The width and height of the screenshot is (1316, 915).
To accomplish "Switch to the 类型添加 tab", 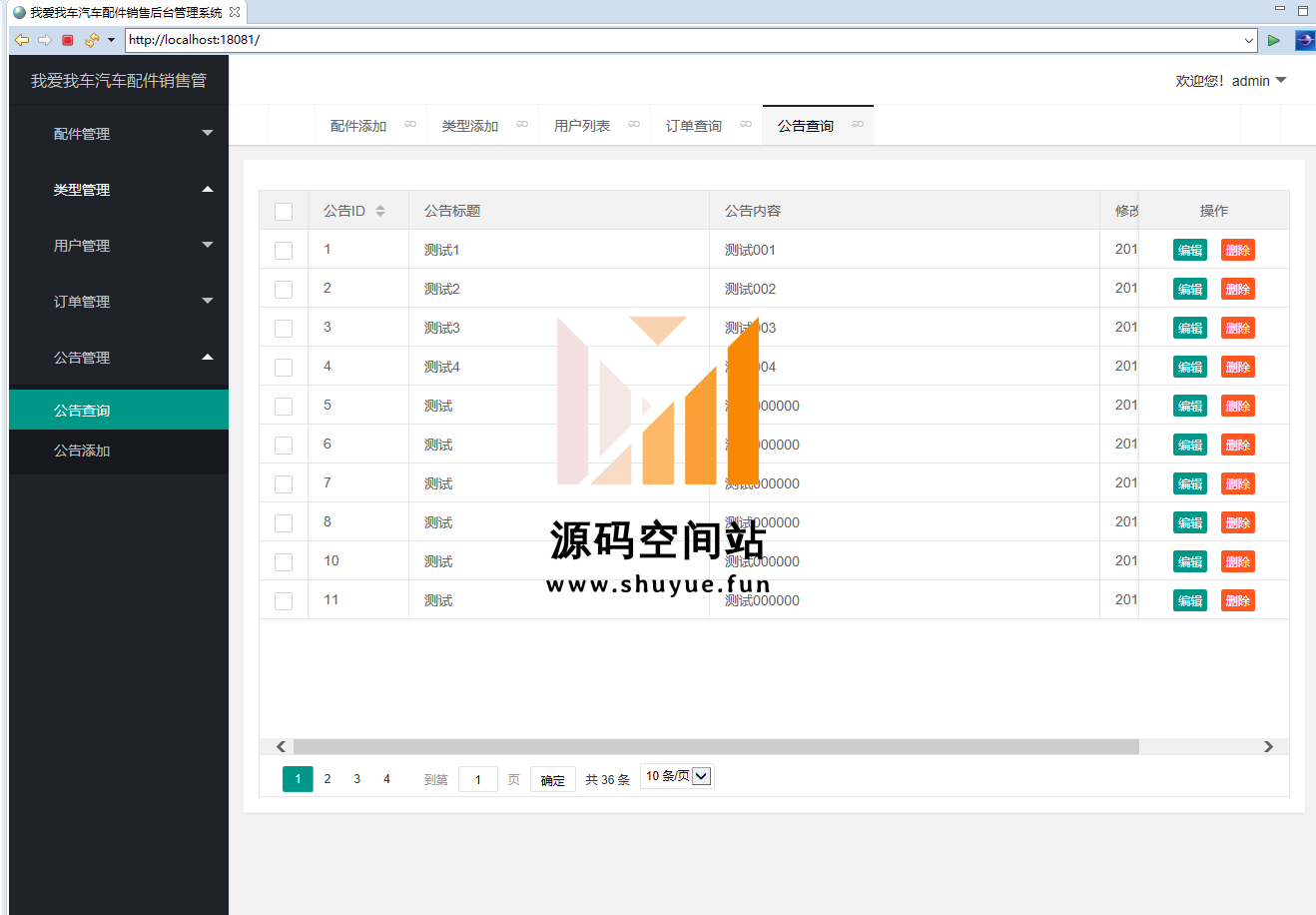I will coord(470,126).
